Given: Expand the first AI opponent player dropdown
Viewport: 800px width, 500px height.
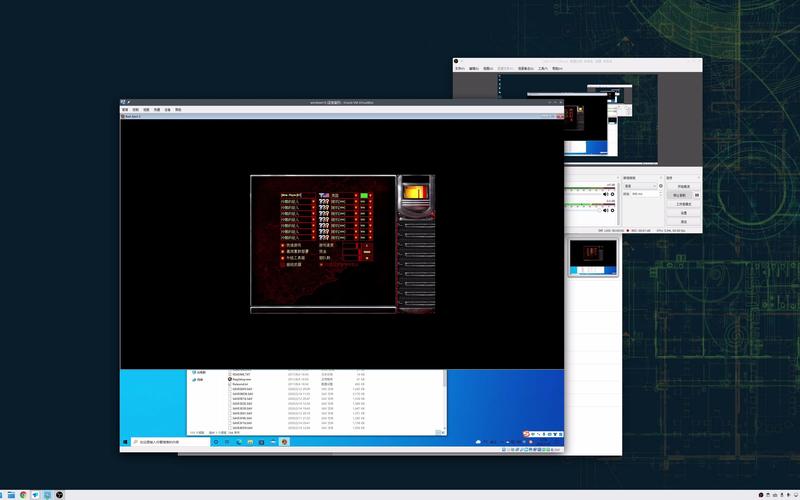Looking at the screenshot, I should pos(313,202).
